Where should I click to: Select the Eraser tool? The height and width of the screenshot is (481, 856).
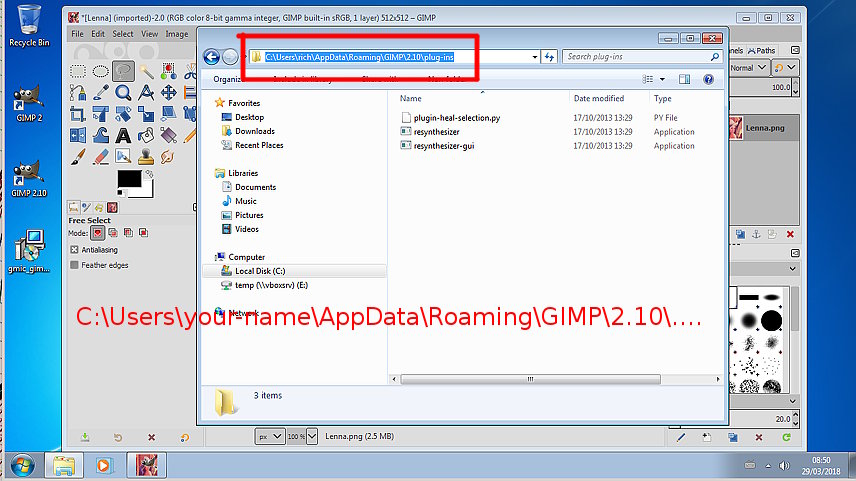click(x=100, y=157)
